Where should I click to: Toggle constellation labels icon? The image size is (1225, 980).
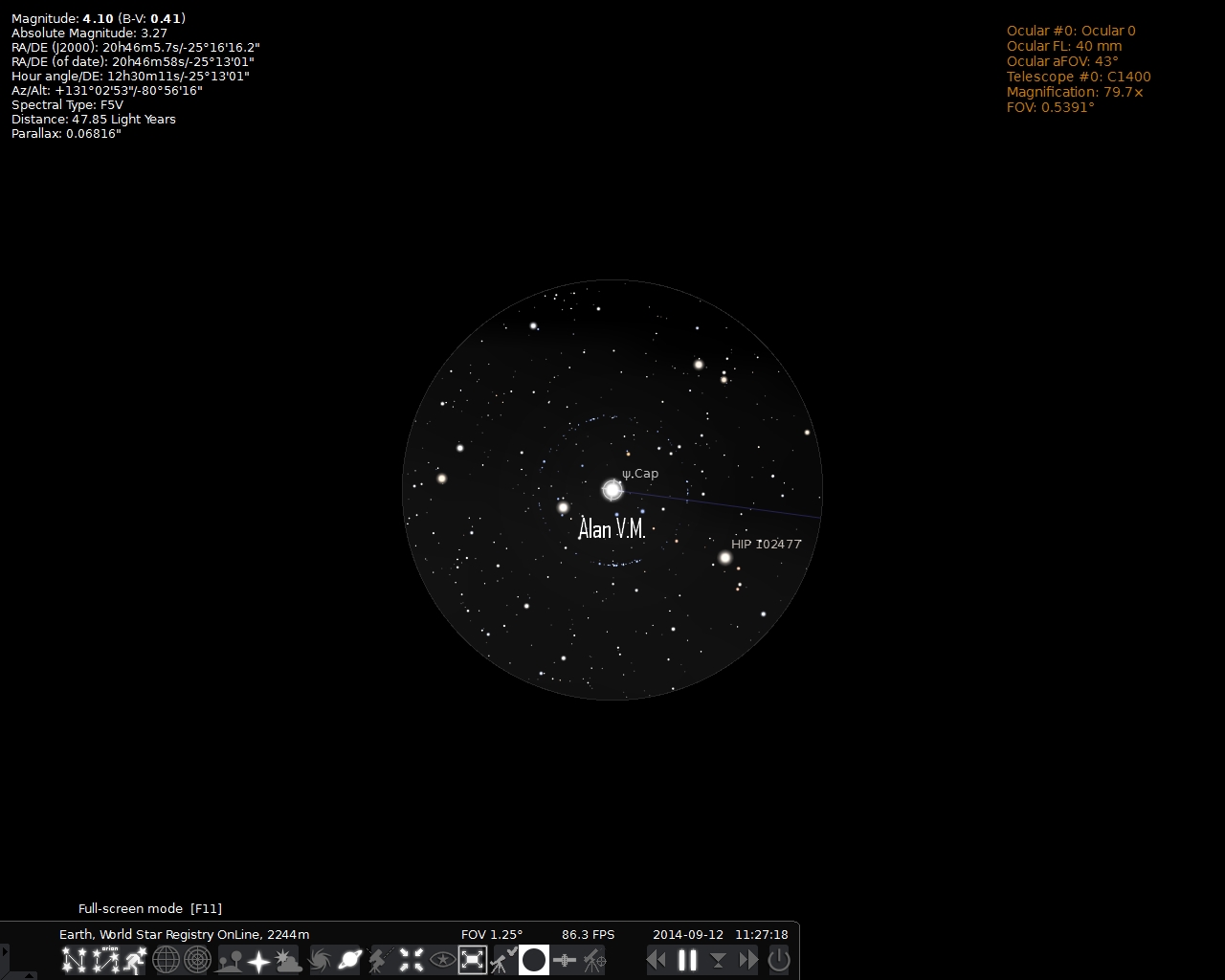104,959
